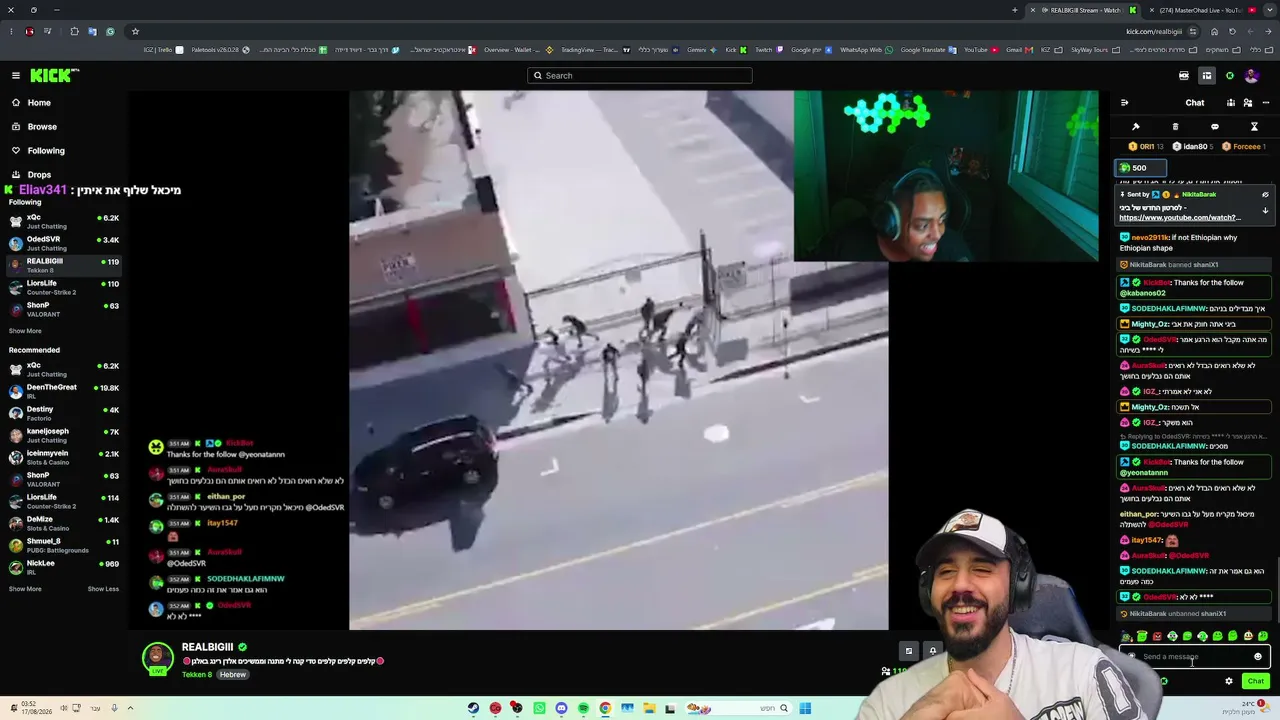The width and height of the screenshot is (1280, 720).
Task: Open the REALBIGIII streamer avatar
Action: pos(157,658)
